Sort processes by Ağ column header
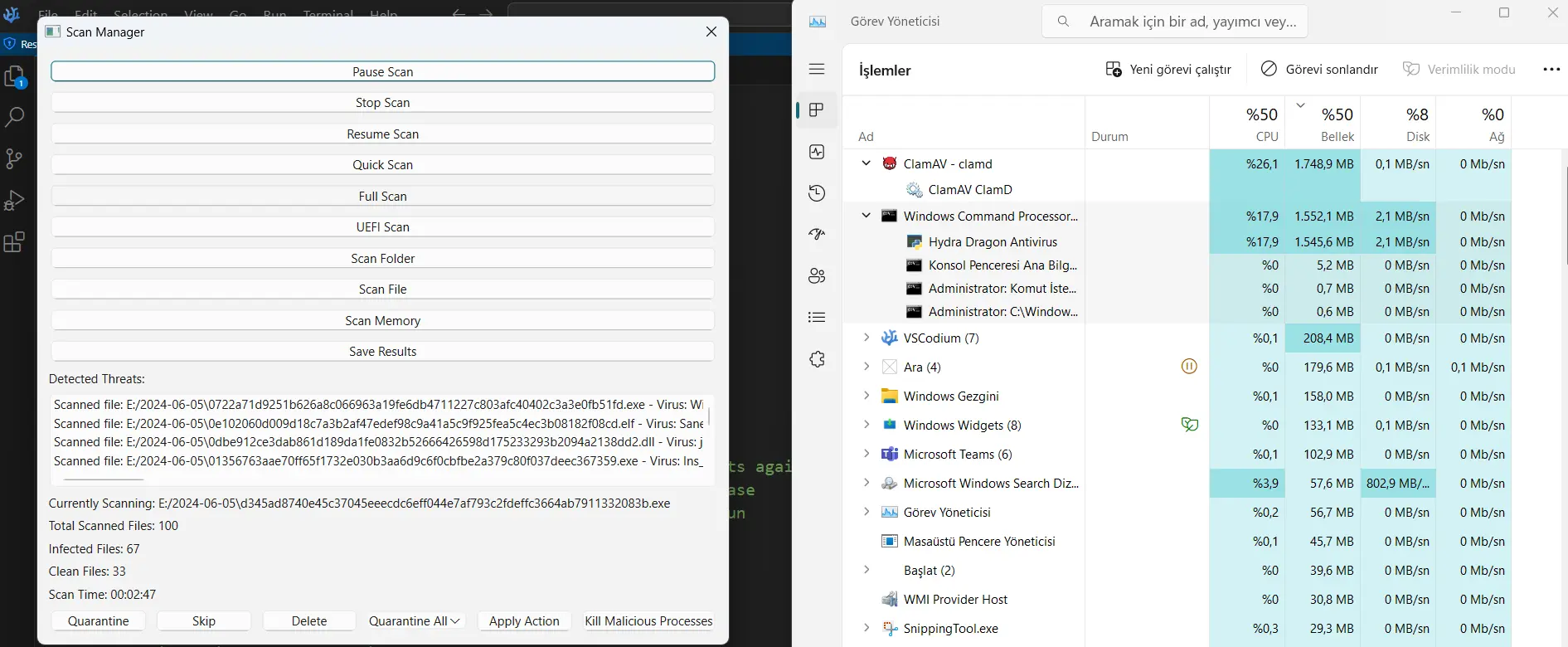The width and height of the screenshot is (1568, 647). [x=1473, y=123]
